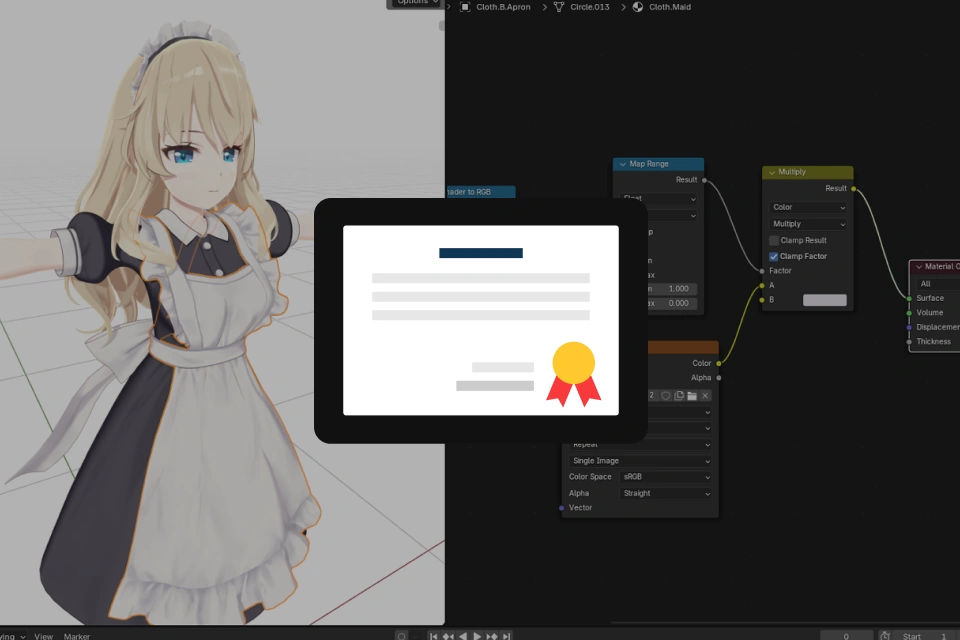Open image file with the folder icon
This screenshot has height=640, width=960.
tap(692, 396)
